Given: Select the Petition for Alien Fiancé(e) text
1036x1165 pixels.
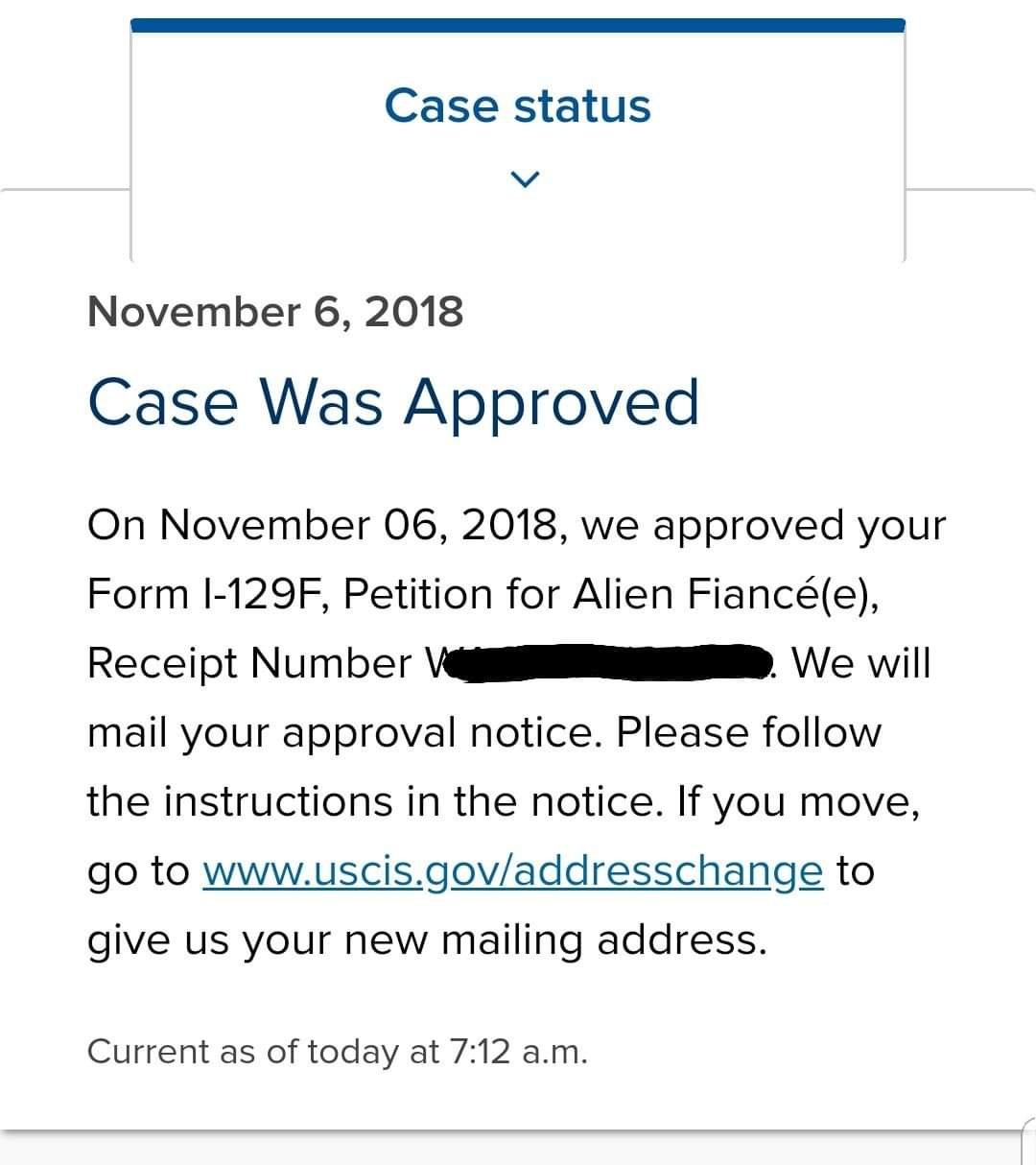Looking at the screenshot, I should (x=612, y=594).
